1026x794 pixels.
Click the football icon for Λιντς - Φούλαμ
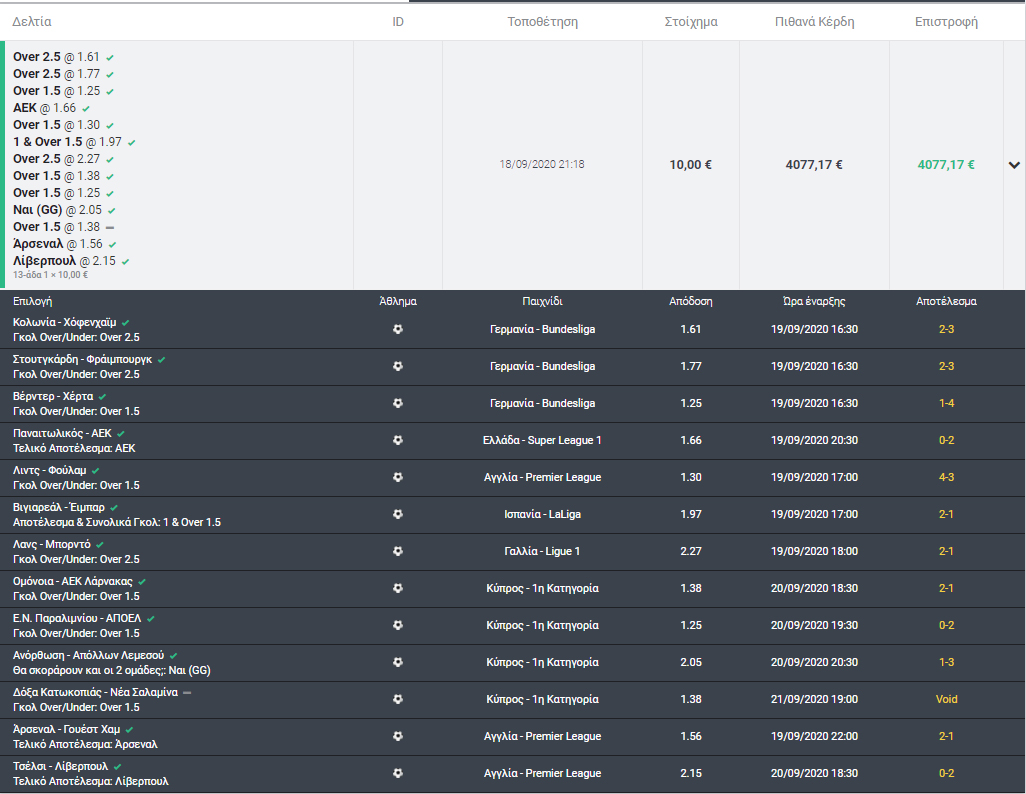pos(398,477)
